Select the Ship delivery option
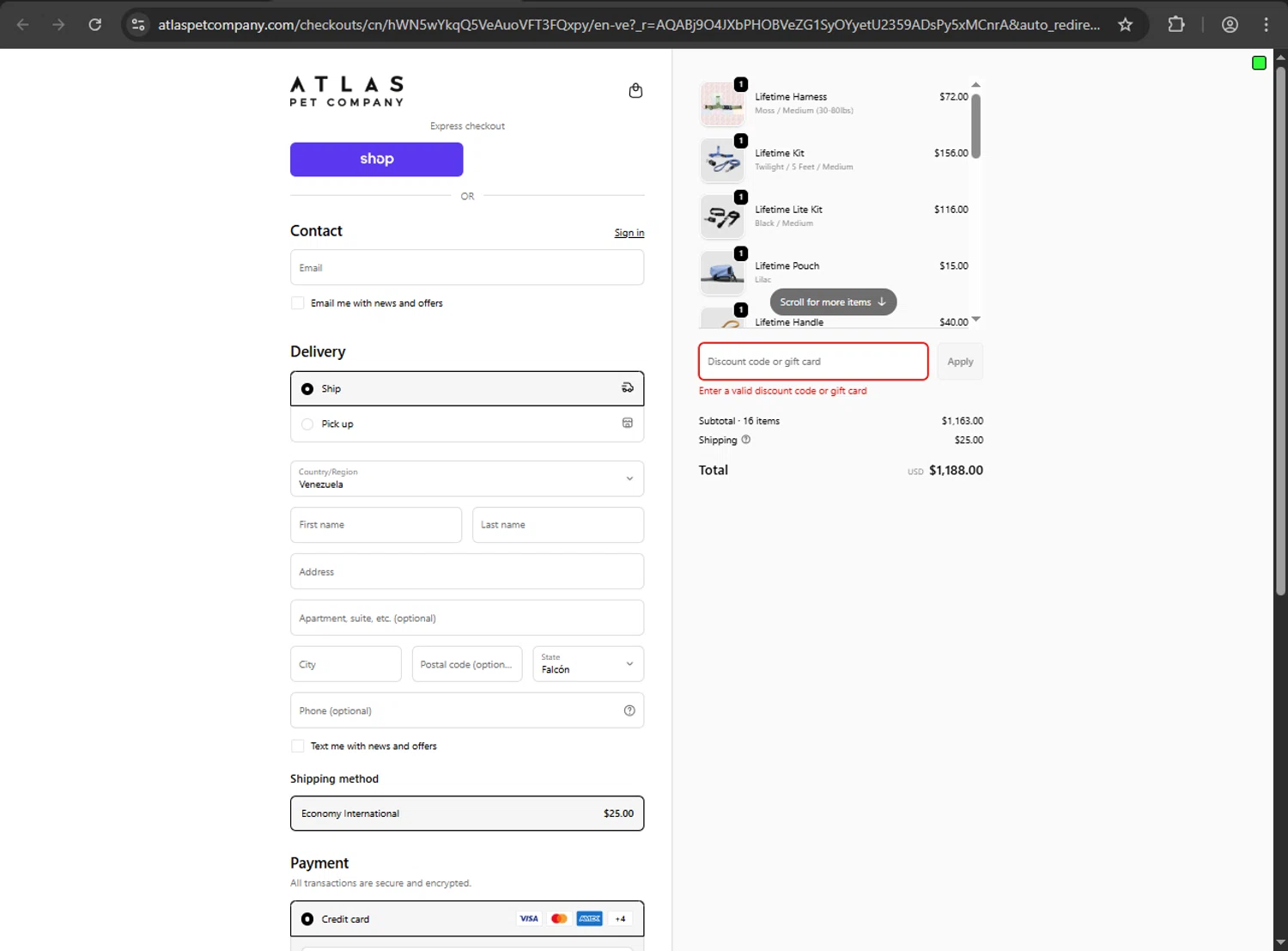Screen dimensions: 1288x951 click(467, 388)
